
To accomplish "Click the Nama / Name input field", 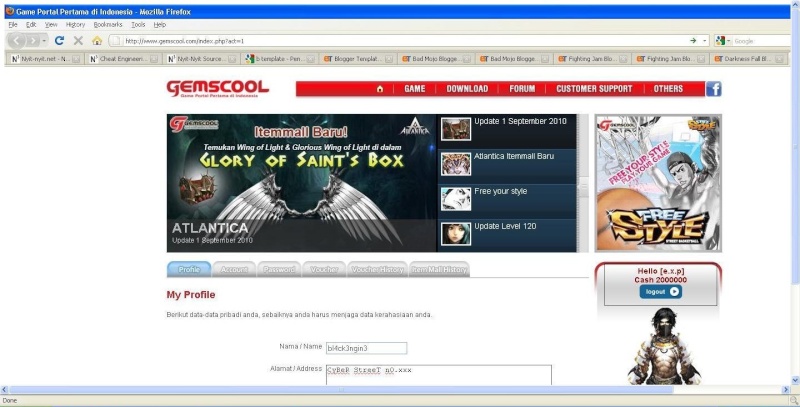I will pos(366,348).
